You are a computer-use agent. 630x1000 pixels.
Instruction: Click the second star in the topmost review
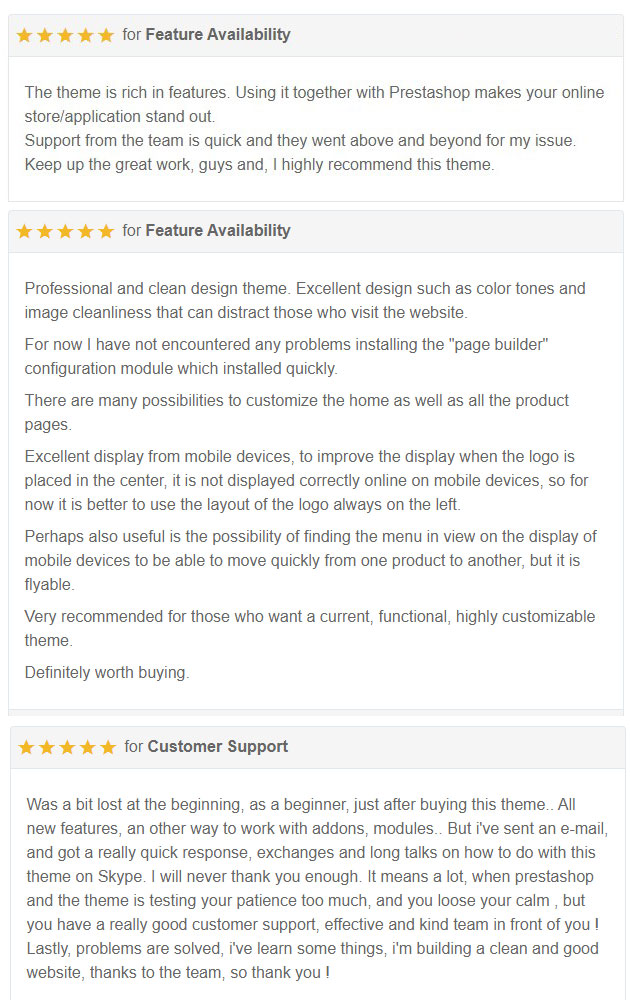coord(45,35)
